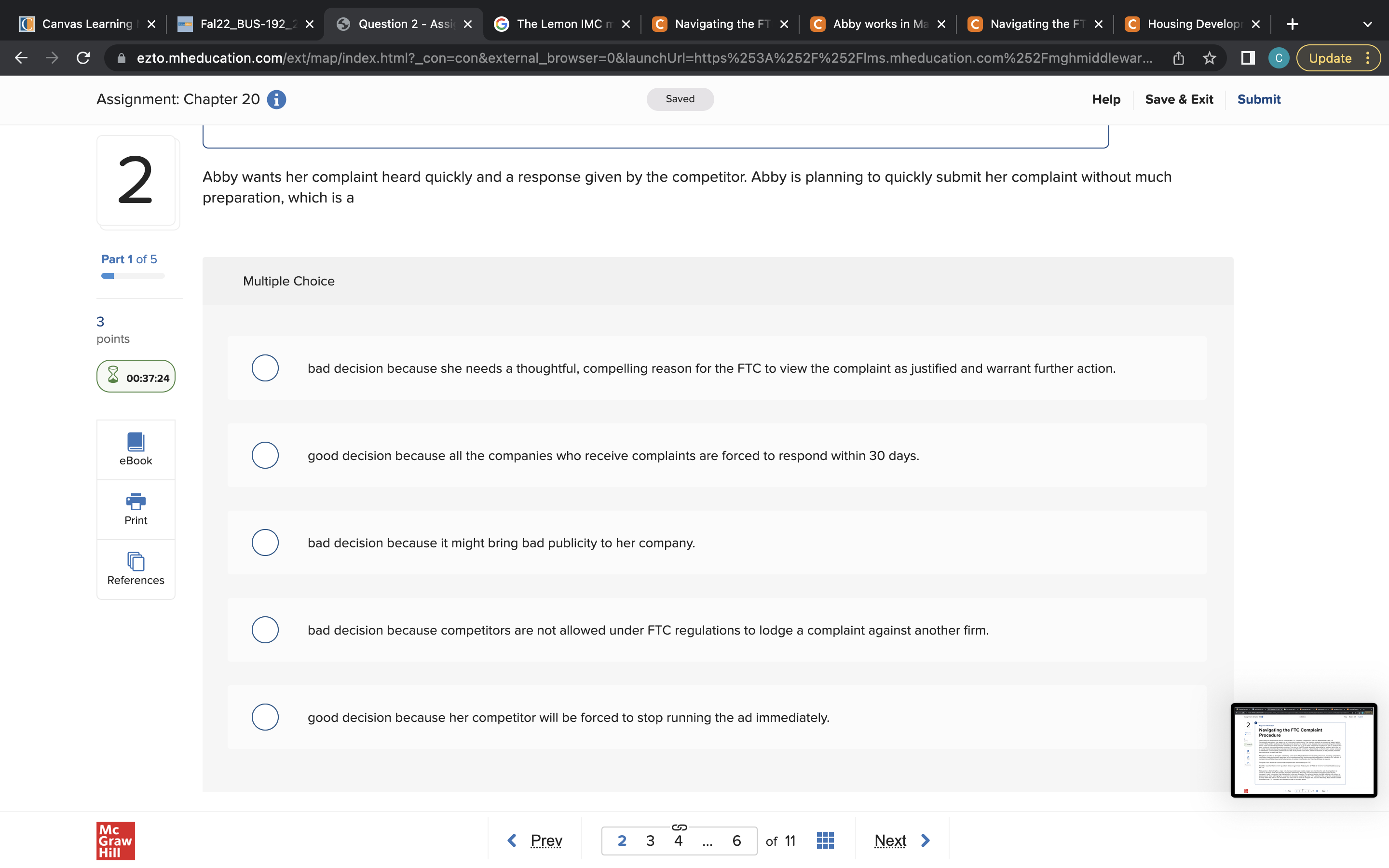Bookmark page with star icon

pyautogui.click(x=1210, y=58)
